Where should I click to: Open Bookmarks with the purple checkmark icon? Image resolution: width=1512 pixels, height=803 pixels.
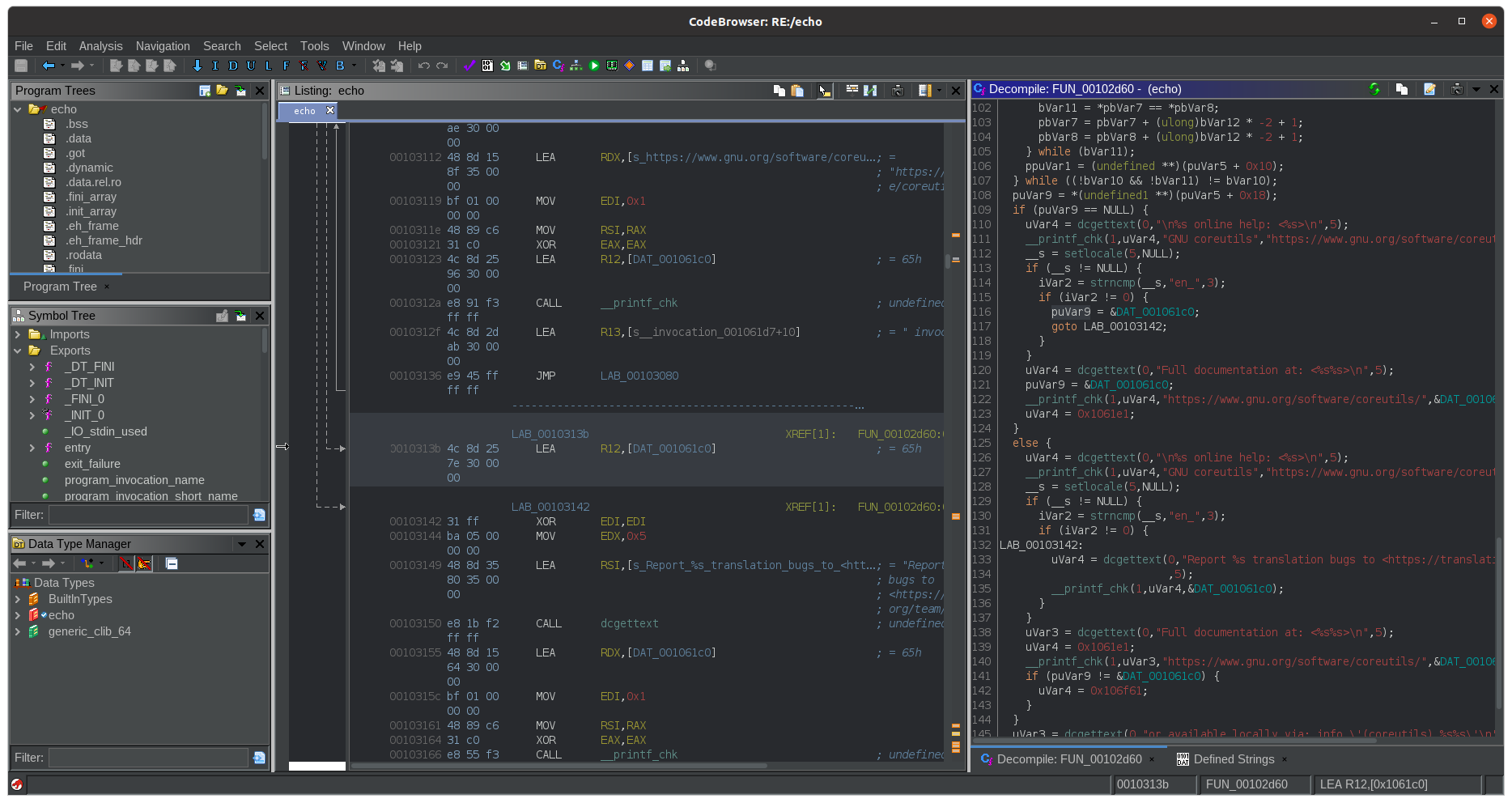(x=469, y=66)
